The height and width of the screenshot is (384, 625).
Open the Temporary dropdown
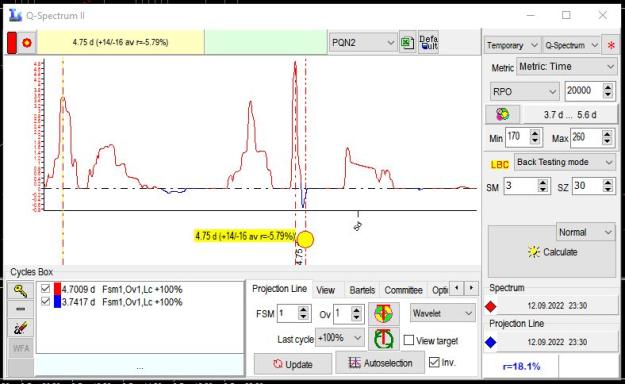(x=512, y=45)
